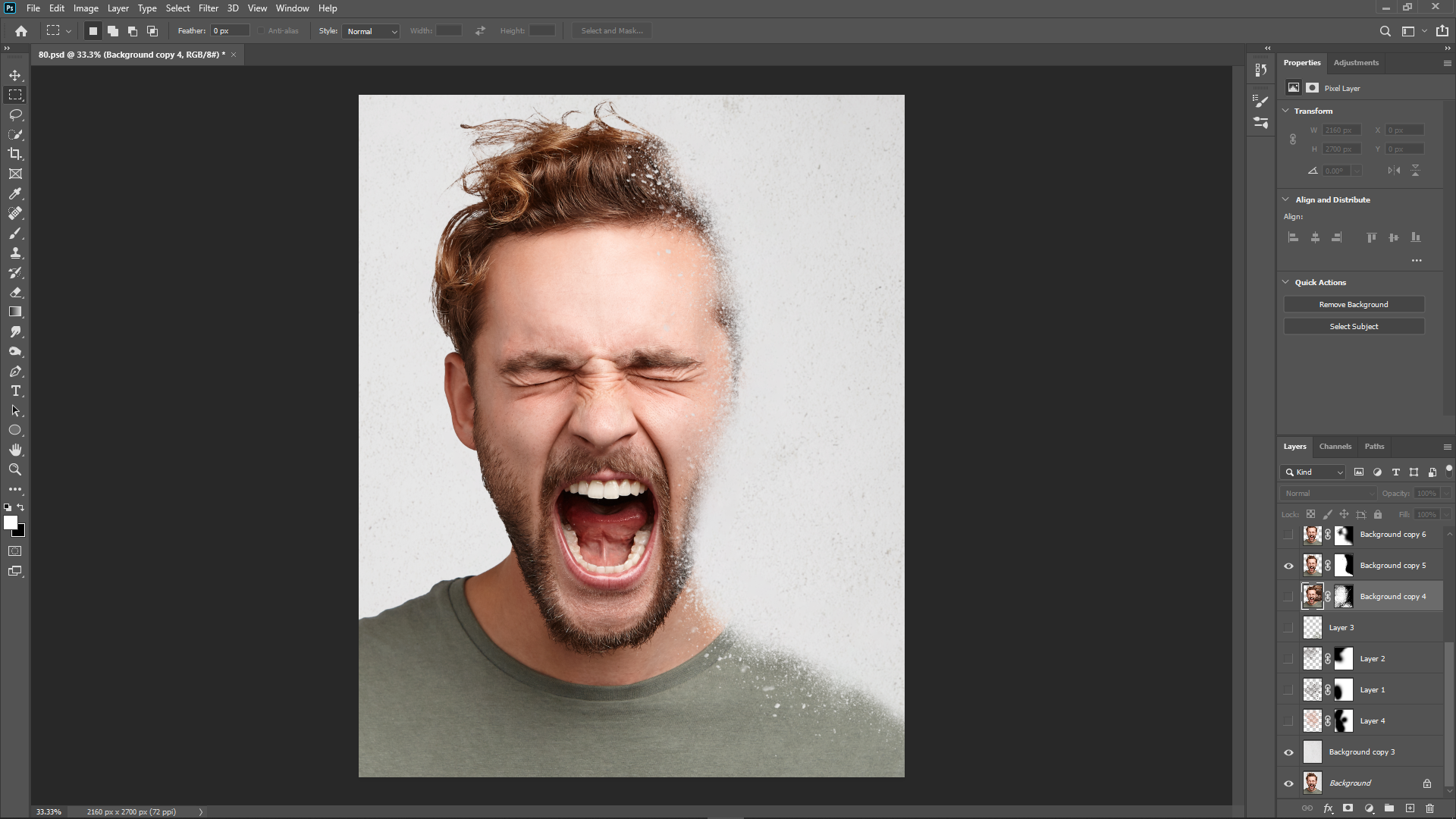Image resolution: width=1456 pixels, height=819 pixels.
Task: Switch to the Paths tab
Action: tap(1374, 447)
